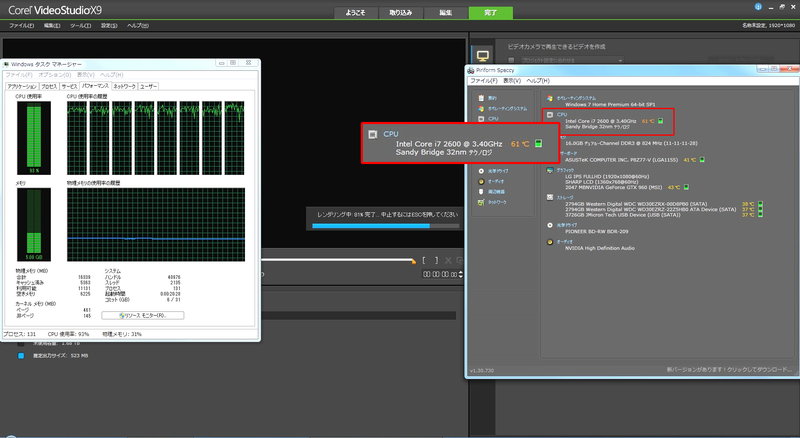800x438 pixels.
Task: Click Speccy application icon in its title bar
Action: coord(471,70)
